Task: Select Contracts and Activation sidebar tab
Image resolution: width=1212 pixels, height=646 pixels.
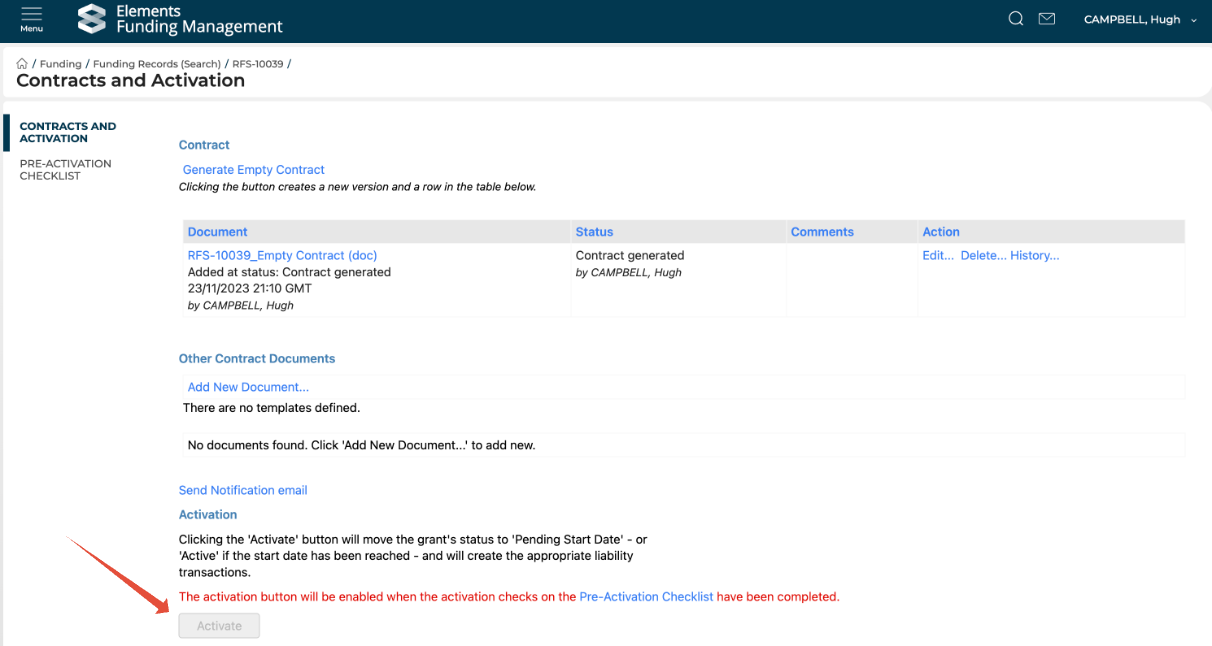Action: [x=67, y=132]
